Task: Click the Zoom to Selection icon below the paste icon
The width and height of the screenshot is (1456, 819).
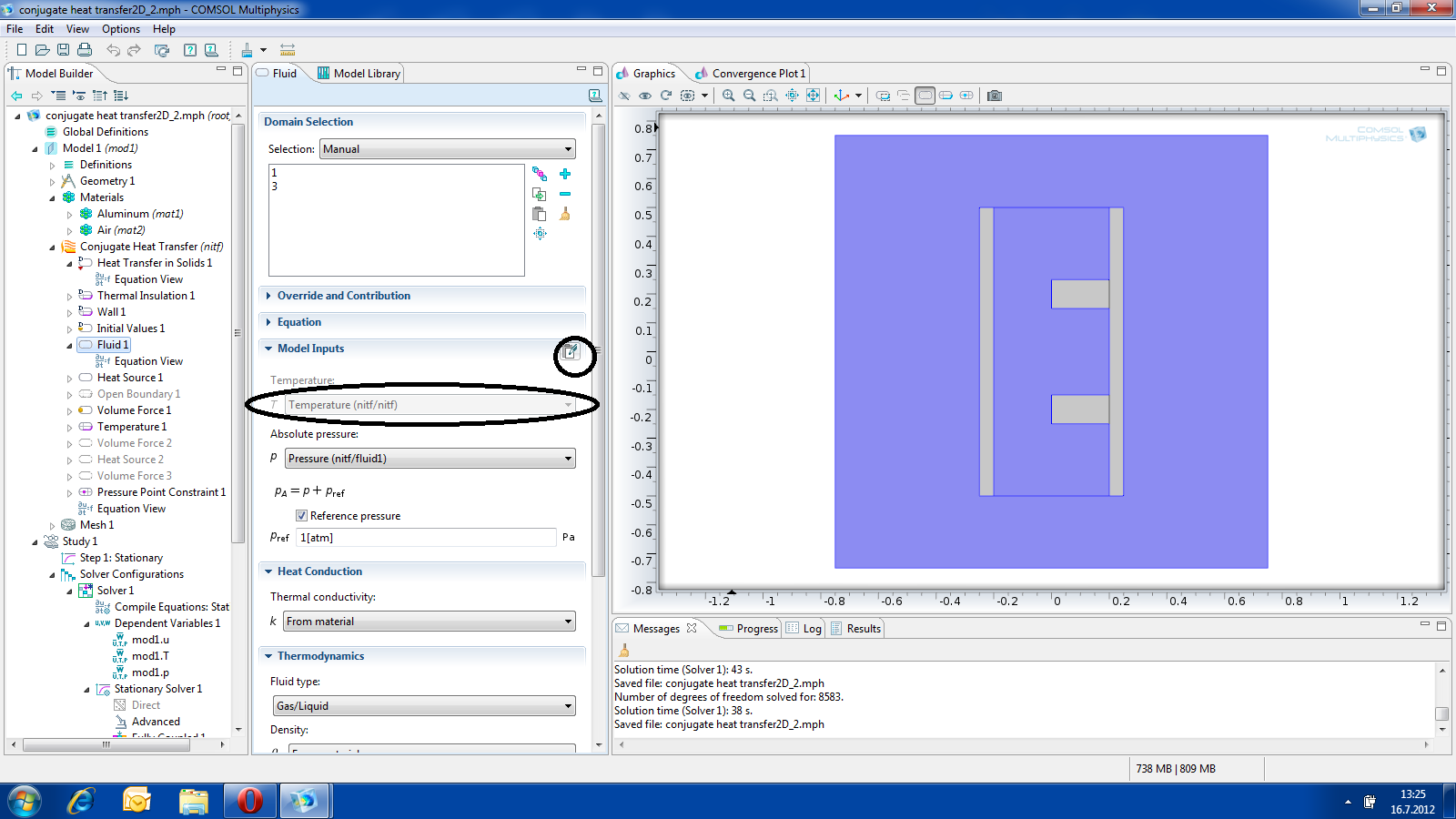Action: (x=540, y=234)
